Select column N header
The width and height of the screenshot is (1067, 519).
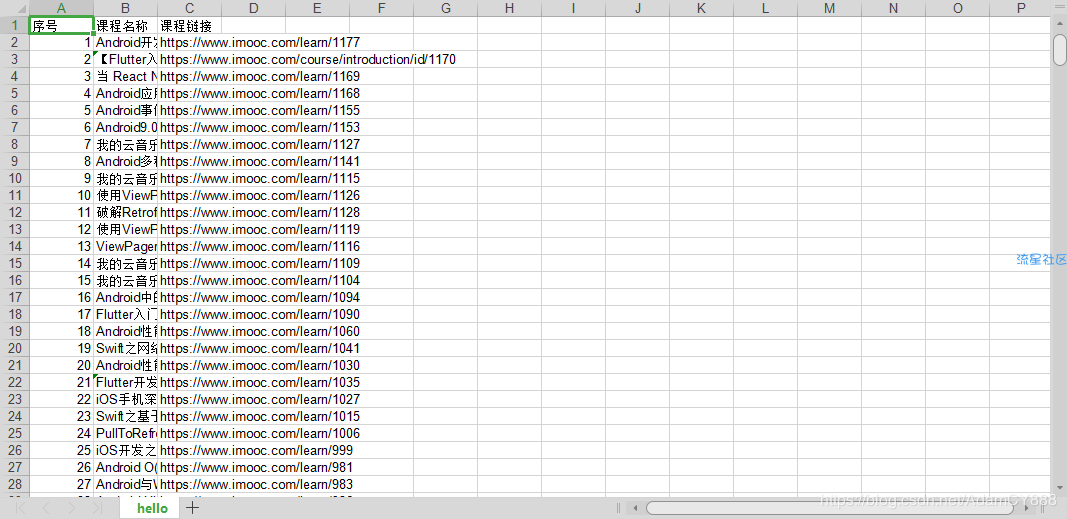(893, 8)
